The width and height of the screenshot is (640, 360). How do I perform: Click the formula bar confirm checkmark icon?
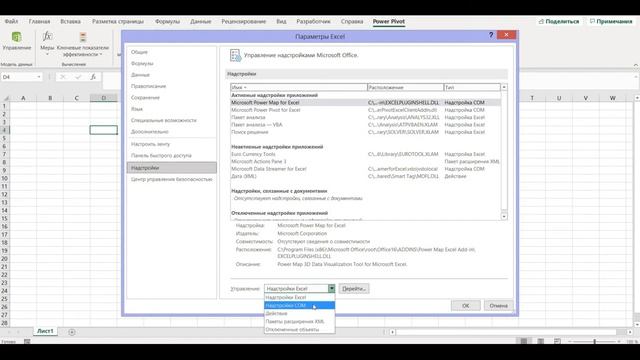tap(78, 77)
